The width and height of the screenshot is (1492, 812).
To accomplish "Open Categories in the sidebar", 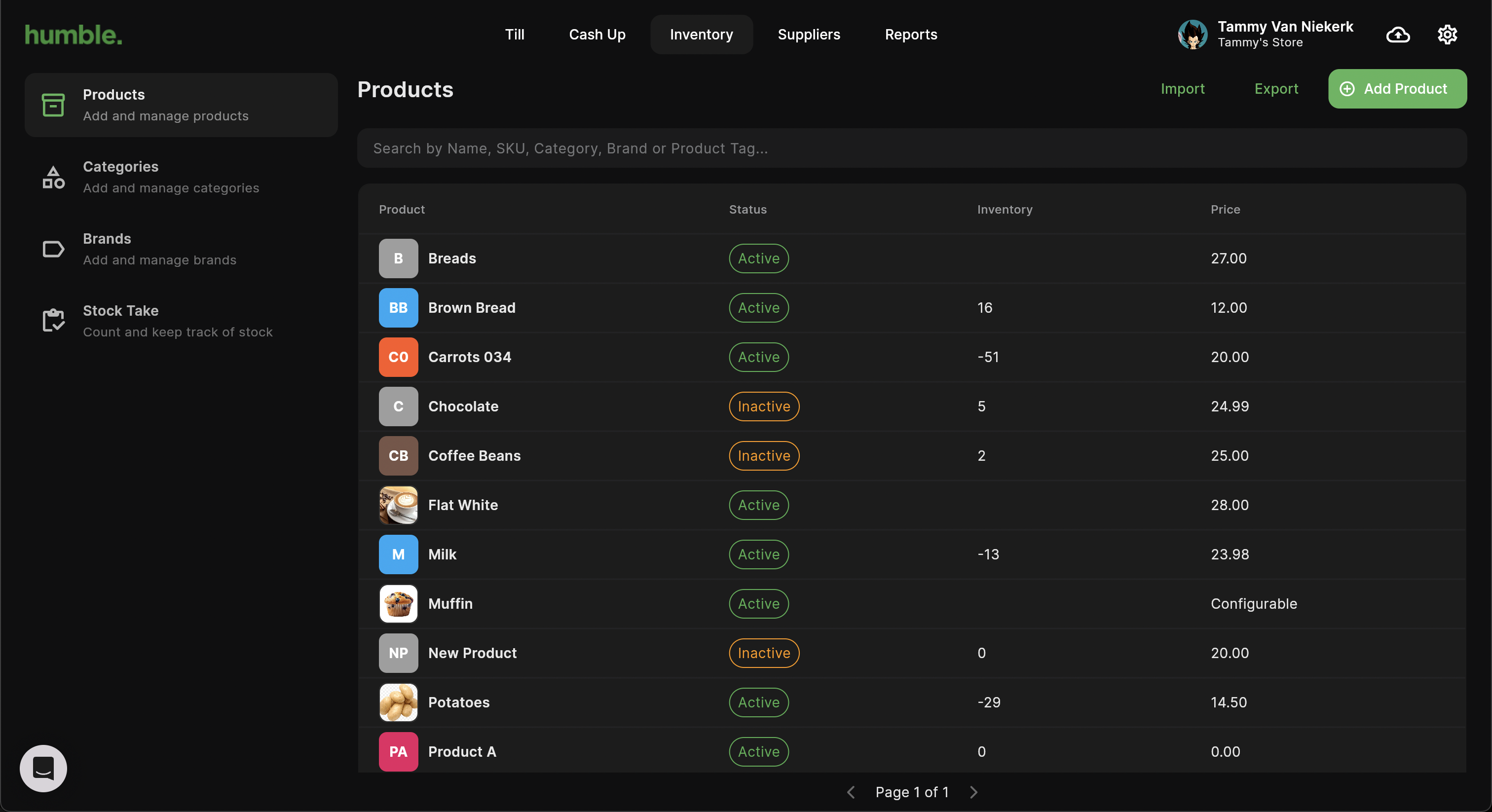I will (181, 177).
